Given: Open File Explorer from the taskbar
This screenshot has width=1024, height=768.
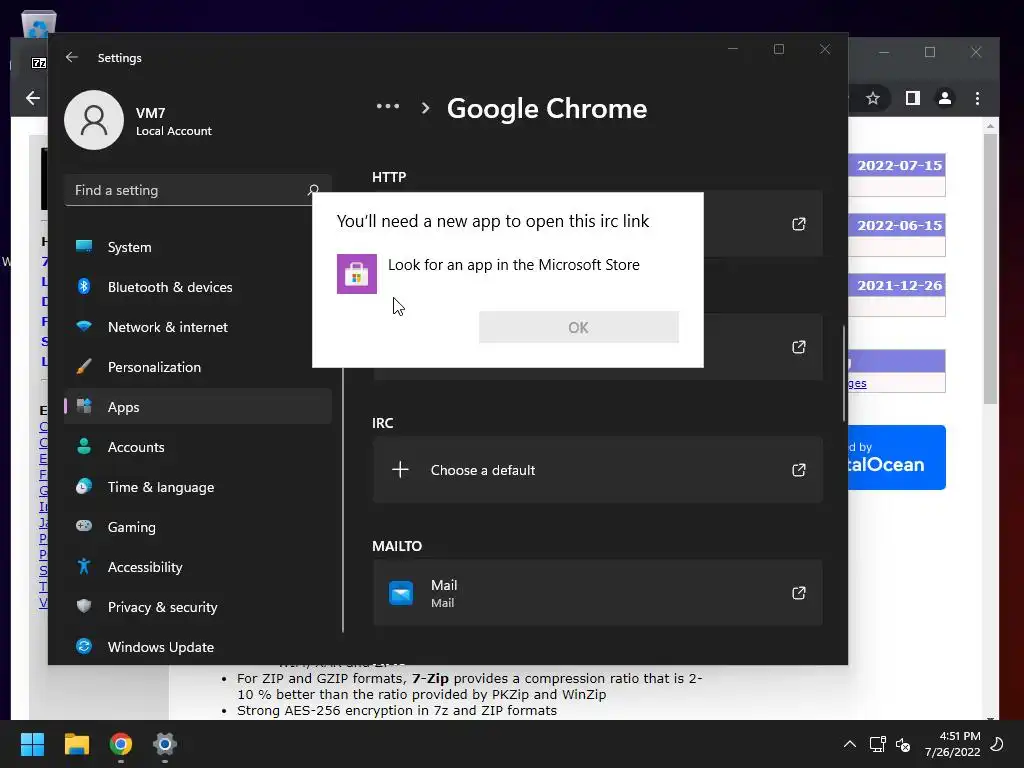Looking at the screenshot, I should (76, 744).
